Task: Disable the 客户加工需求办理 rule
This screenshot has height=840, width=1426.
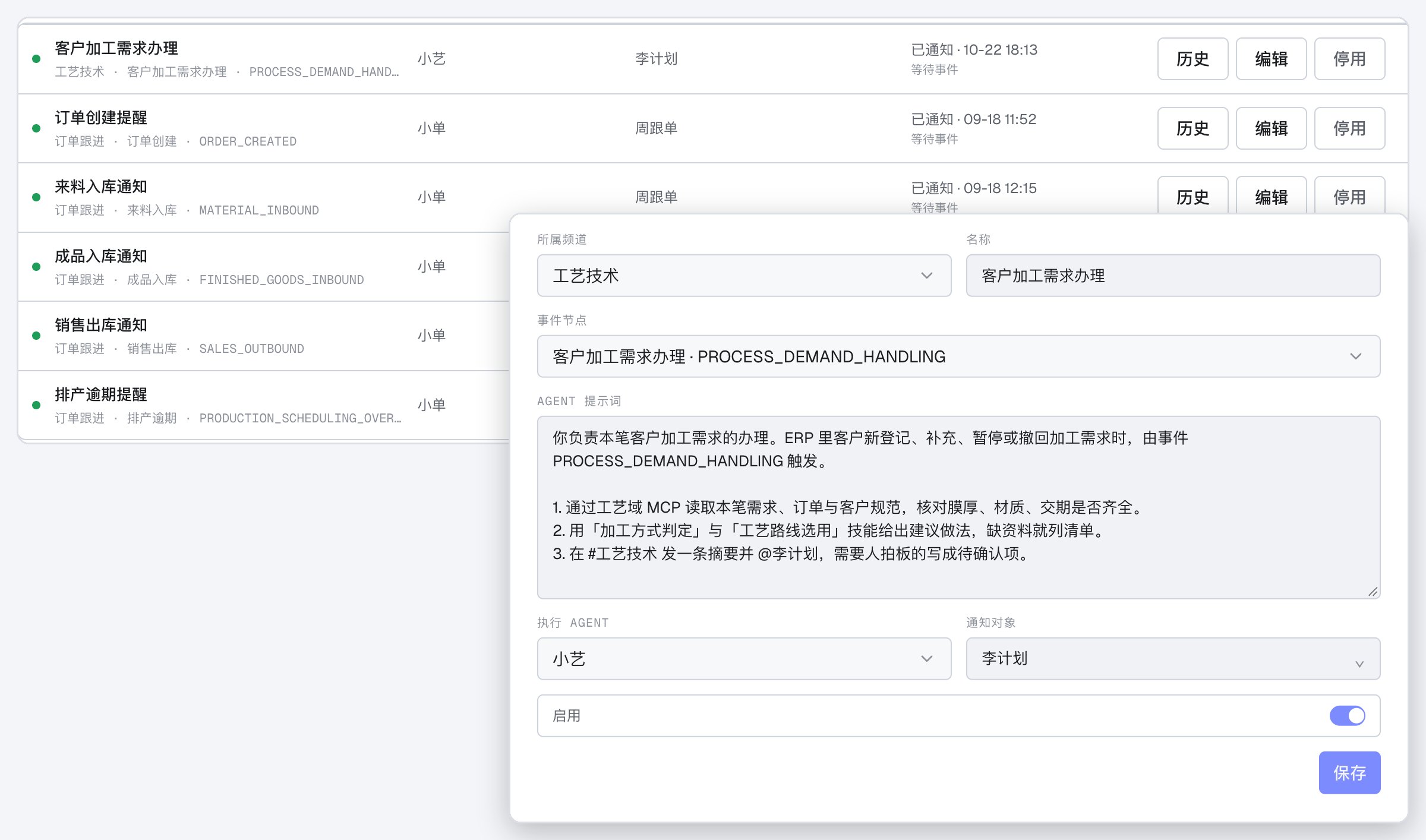Action: click(x=1349, y=59)
